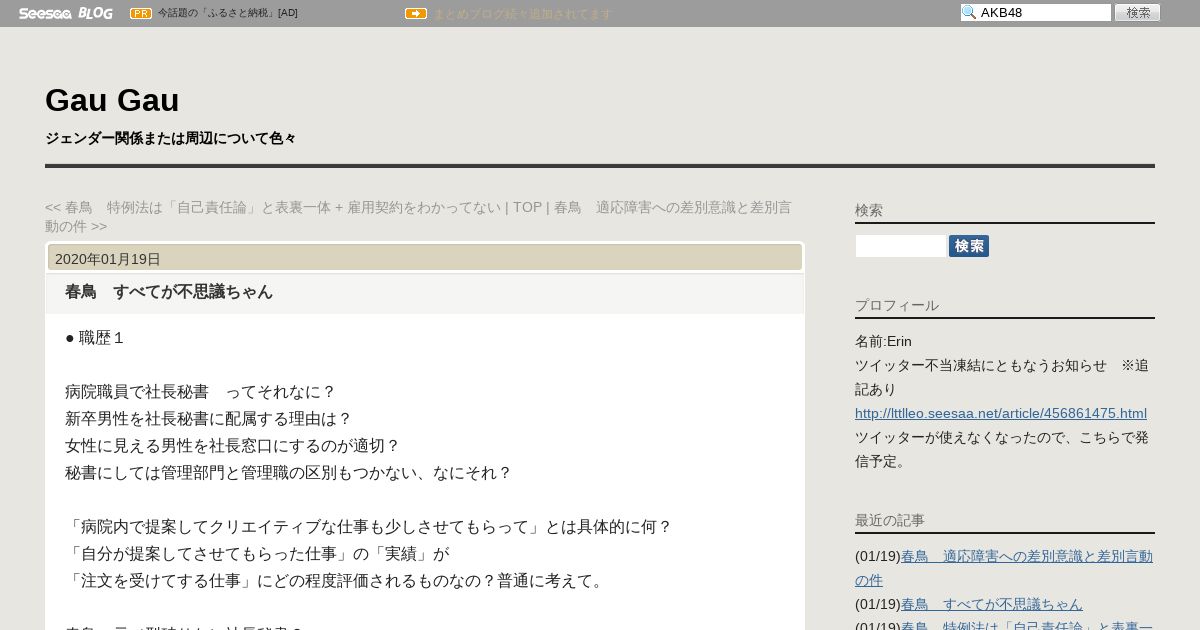
Task: Select the heading text ● 職歴１
Action: pos(95,338)
